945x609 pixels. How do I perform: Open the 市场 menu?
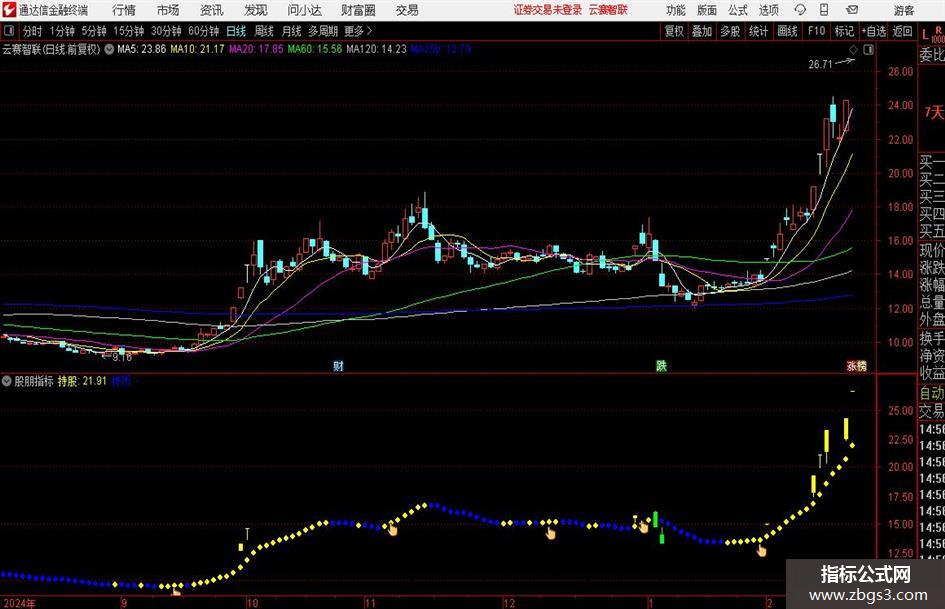pyautogui.click(x=168, y=10)
